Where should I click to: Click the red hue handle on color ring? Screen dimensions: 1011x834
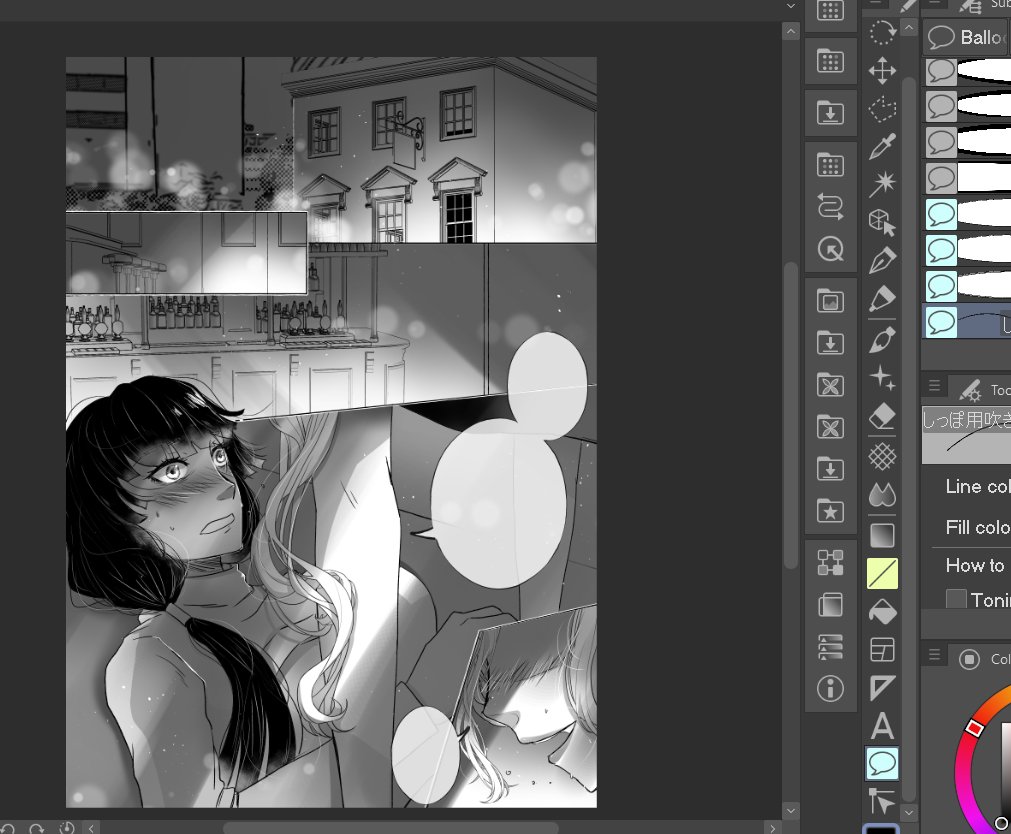pyautogui.click(x=974, y=728)
